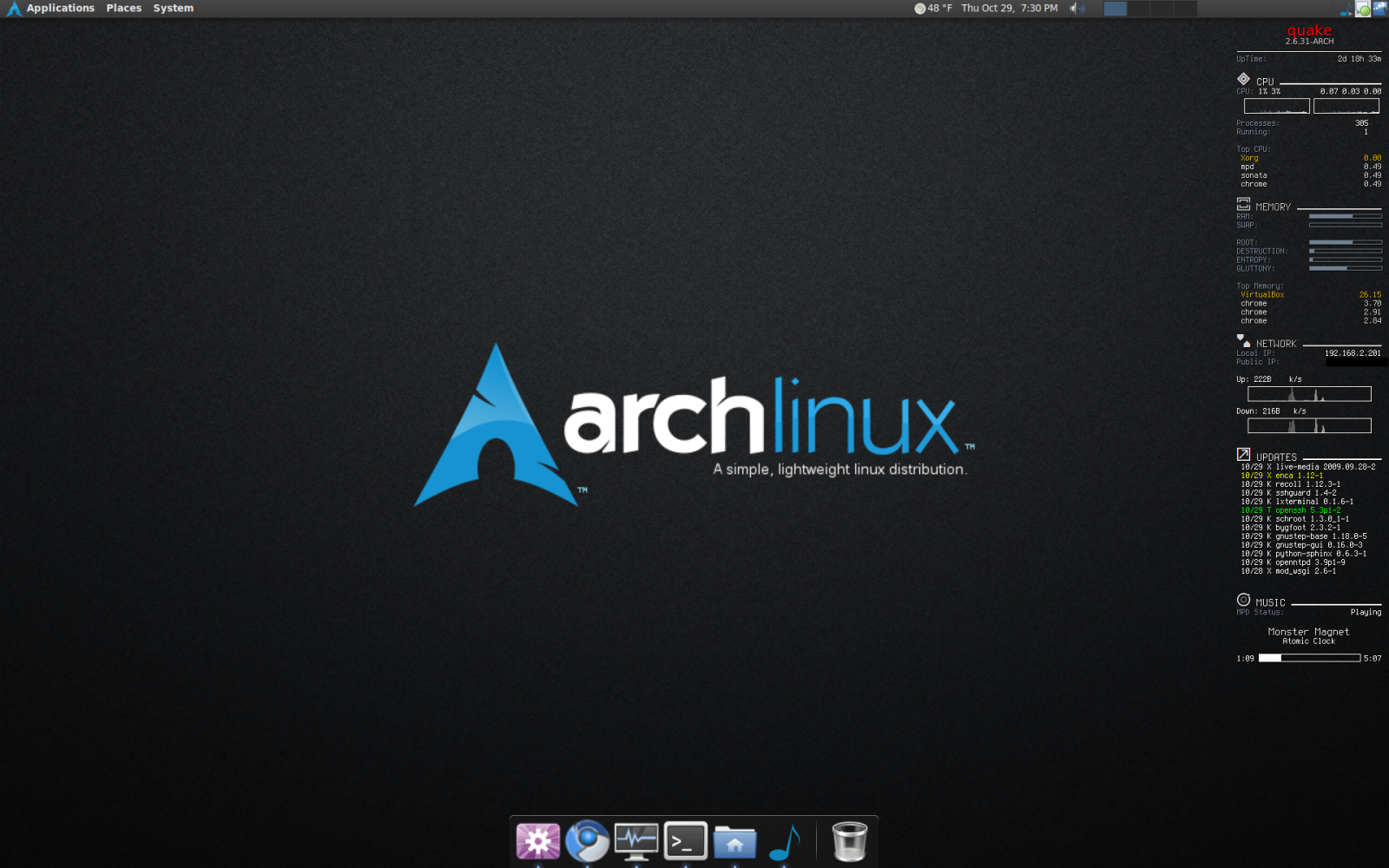Launch Chromium browser from the dock

tap(588, 841)
